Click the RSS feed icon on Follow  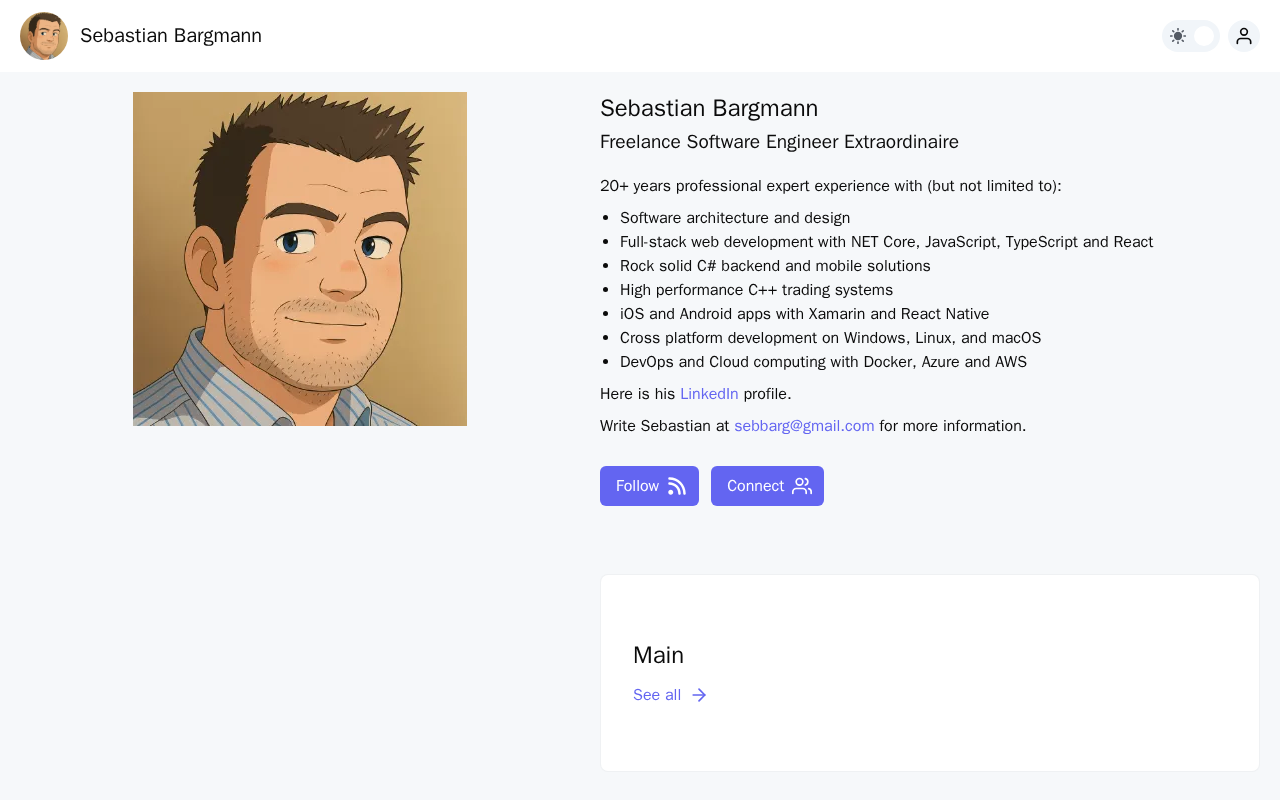tap(677, 486)
